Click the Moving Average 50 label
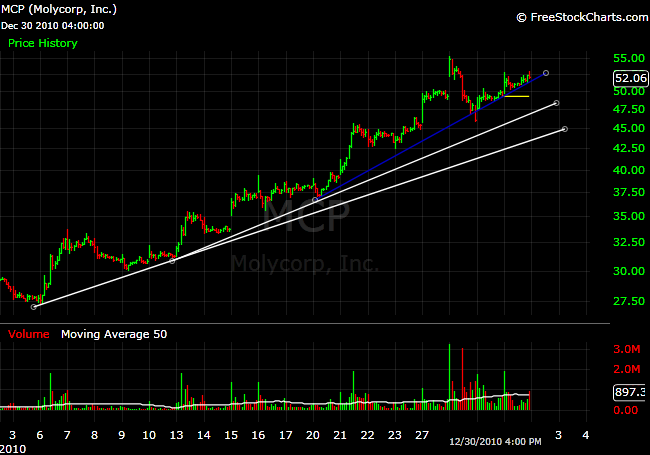650x455 pixels. [x=114, y=334]
